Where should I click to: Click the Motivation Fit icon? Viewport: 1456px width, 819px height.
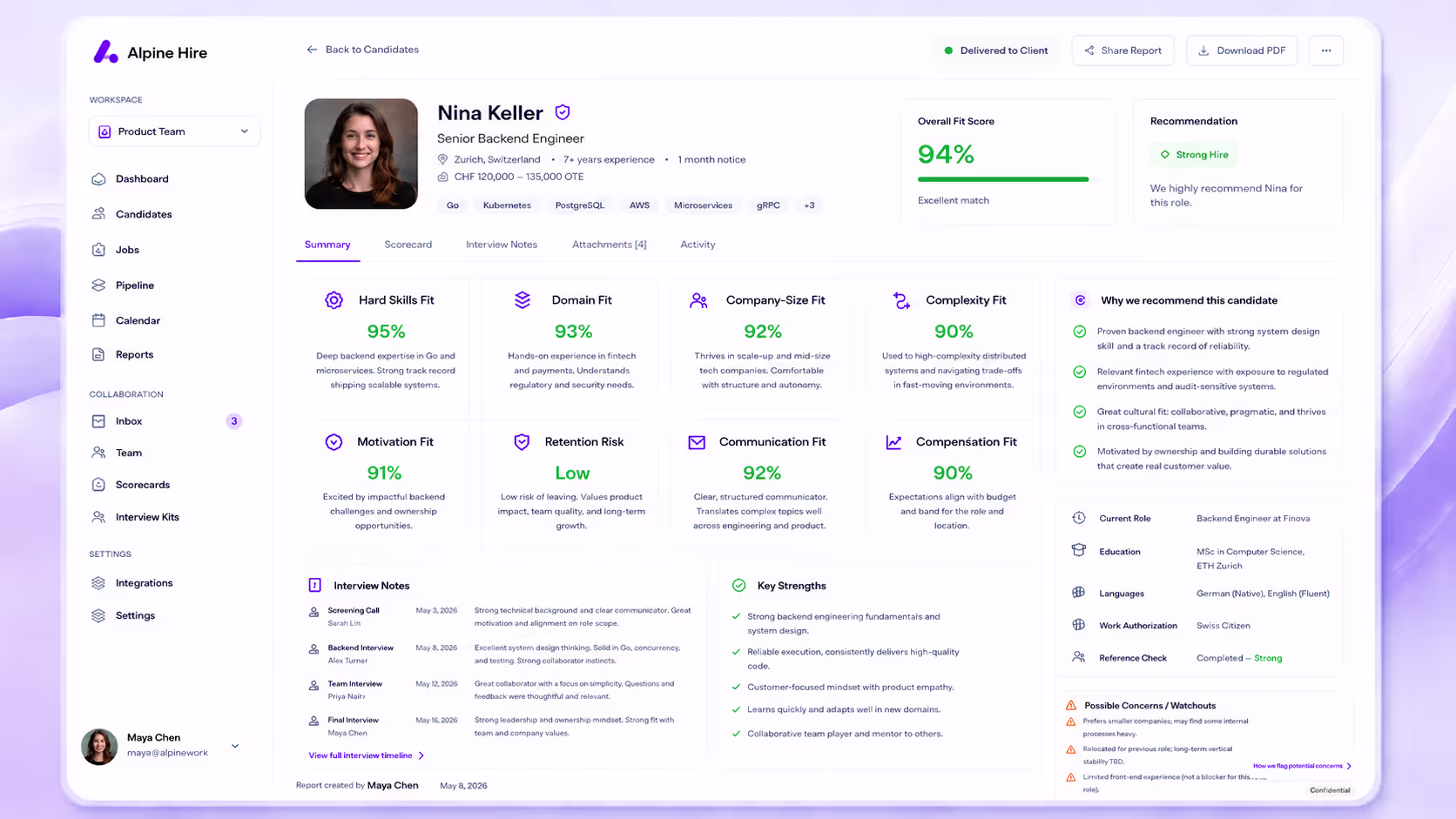click(334, 442)
